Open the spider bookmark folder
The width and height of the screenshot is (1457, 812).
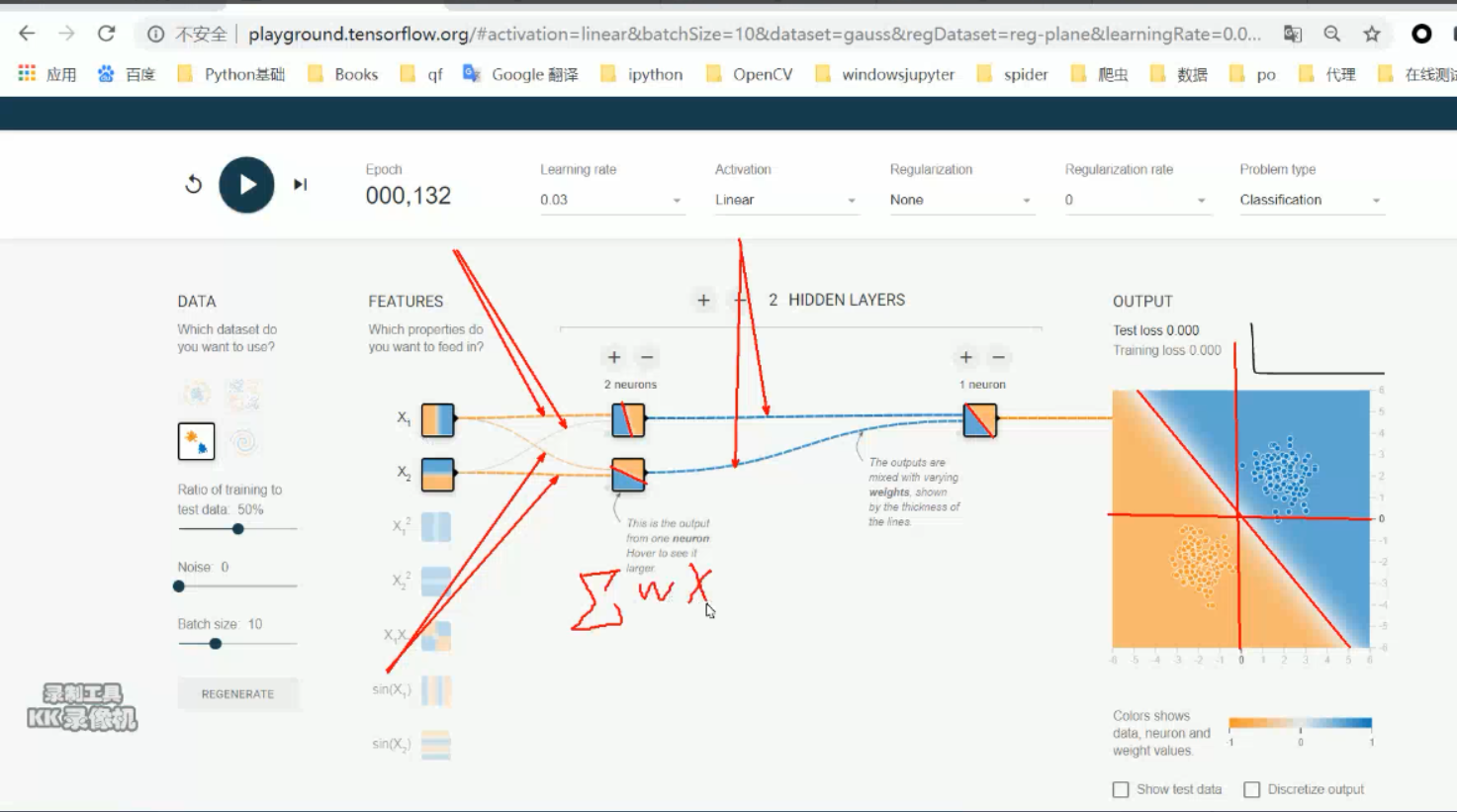(x=1012, y=74)
